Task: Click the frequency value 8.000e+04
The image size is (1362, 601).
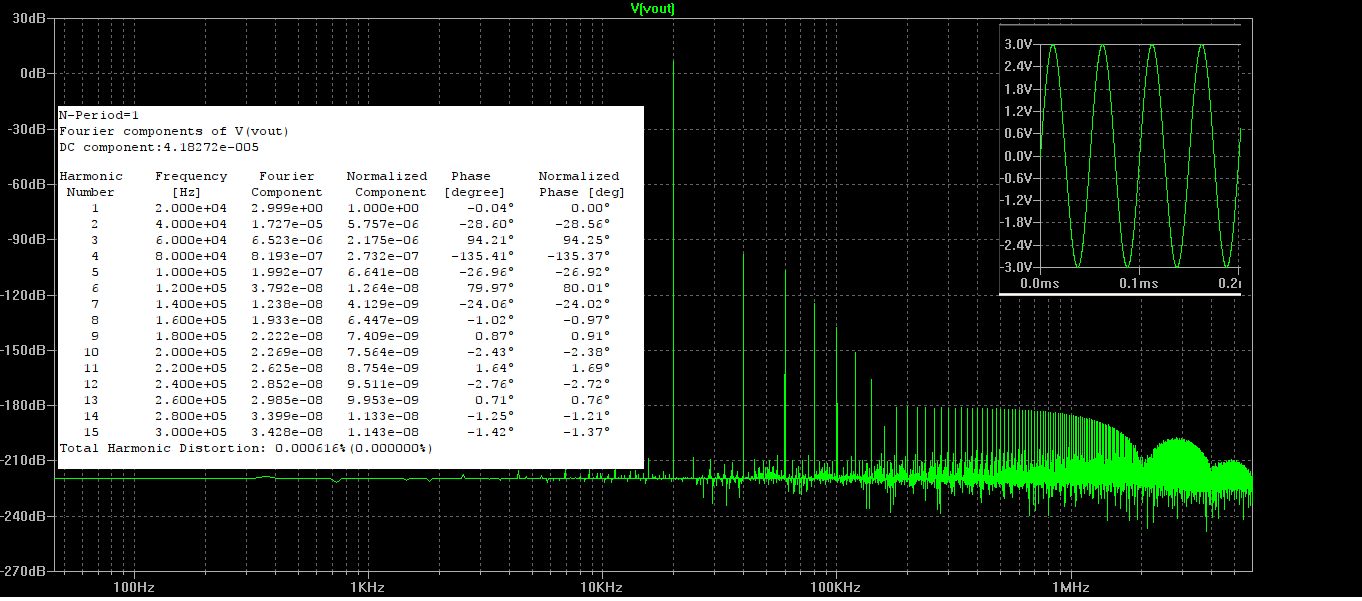Action: [x=191, y=256]
